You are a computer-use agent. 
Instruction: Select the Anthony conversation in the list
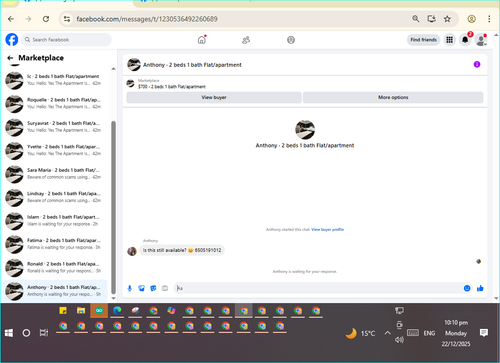55,291
